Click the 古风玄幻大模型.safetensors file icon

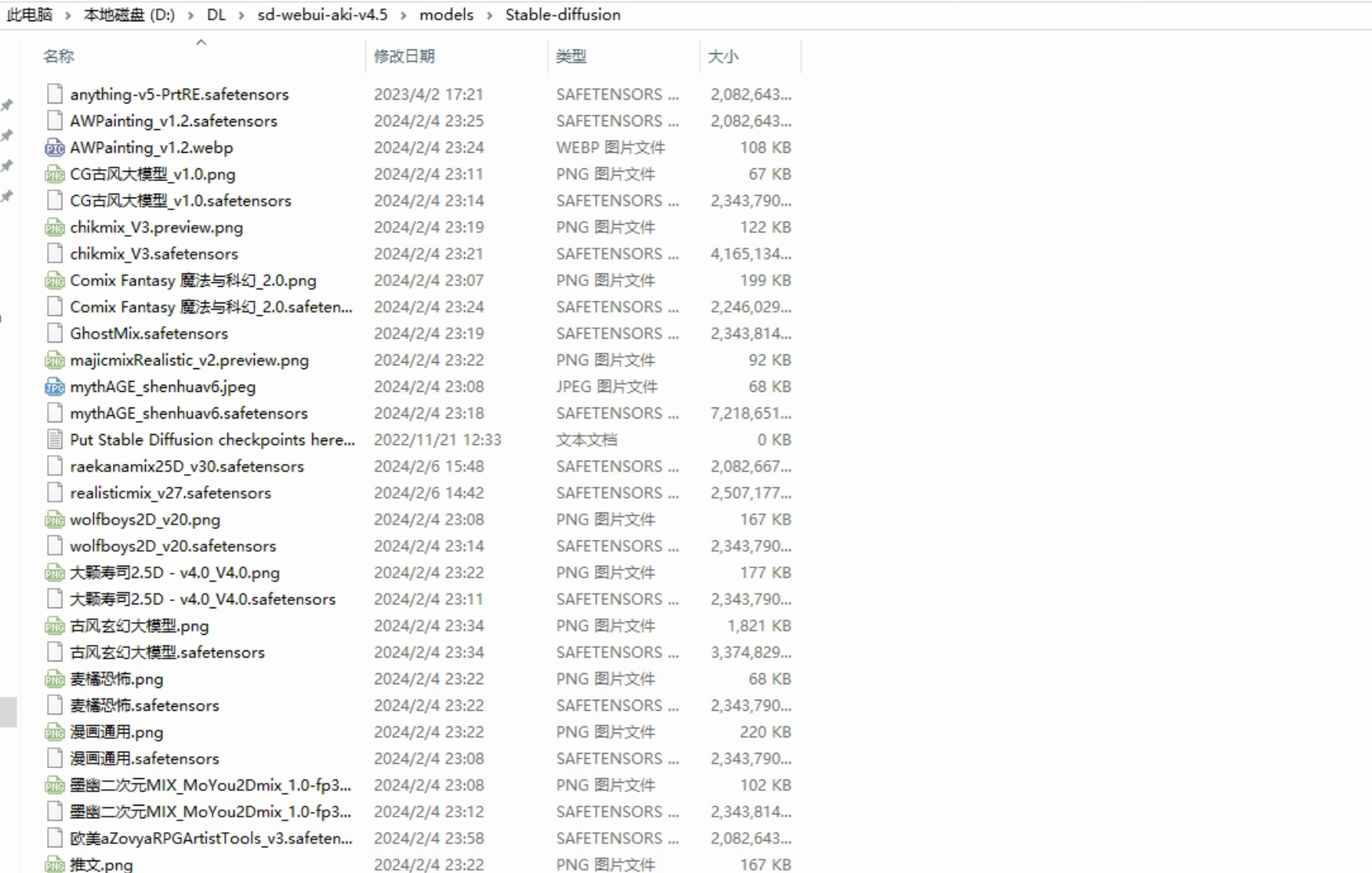click(x=54, y=652)
